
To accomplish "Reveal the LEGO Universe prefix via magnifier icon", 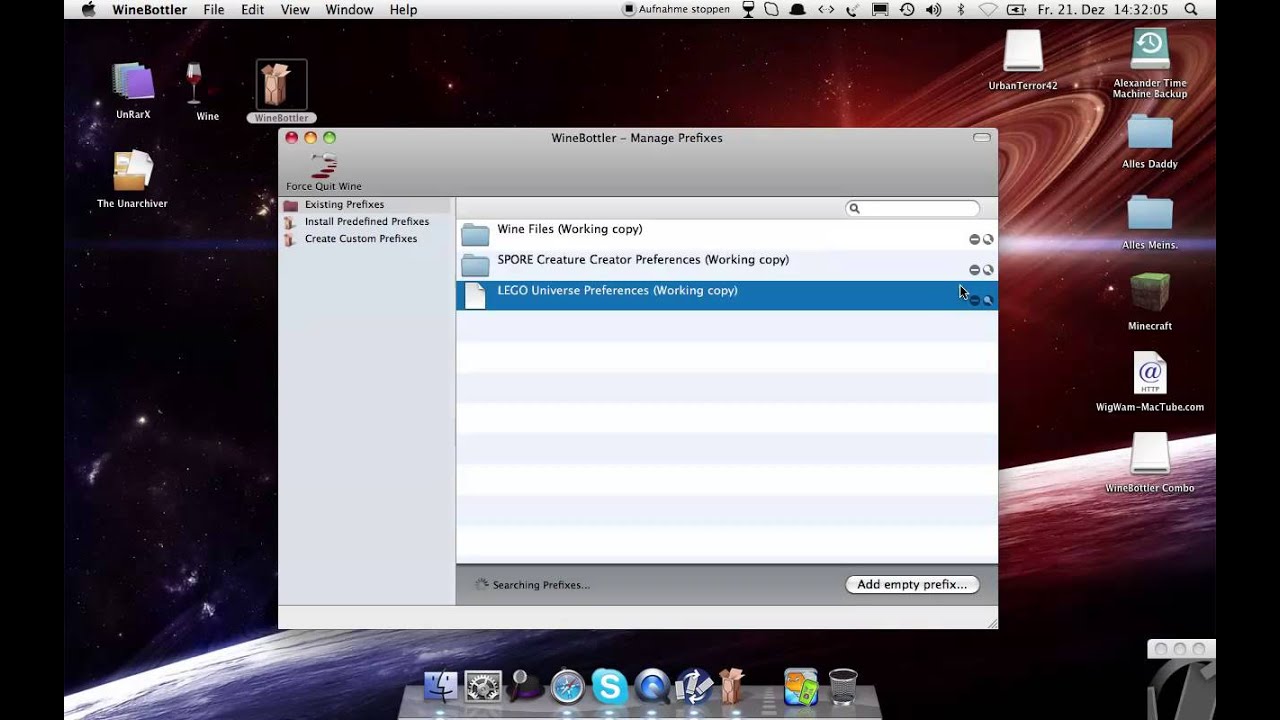I will 988,300.
